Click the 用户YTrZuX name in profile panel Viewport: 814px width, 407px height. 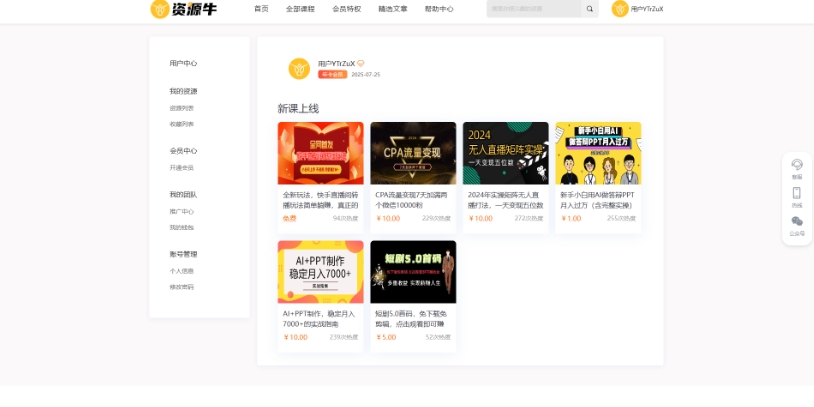[336, 63]
